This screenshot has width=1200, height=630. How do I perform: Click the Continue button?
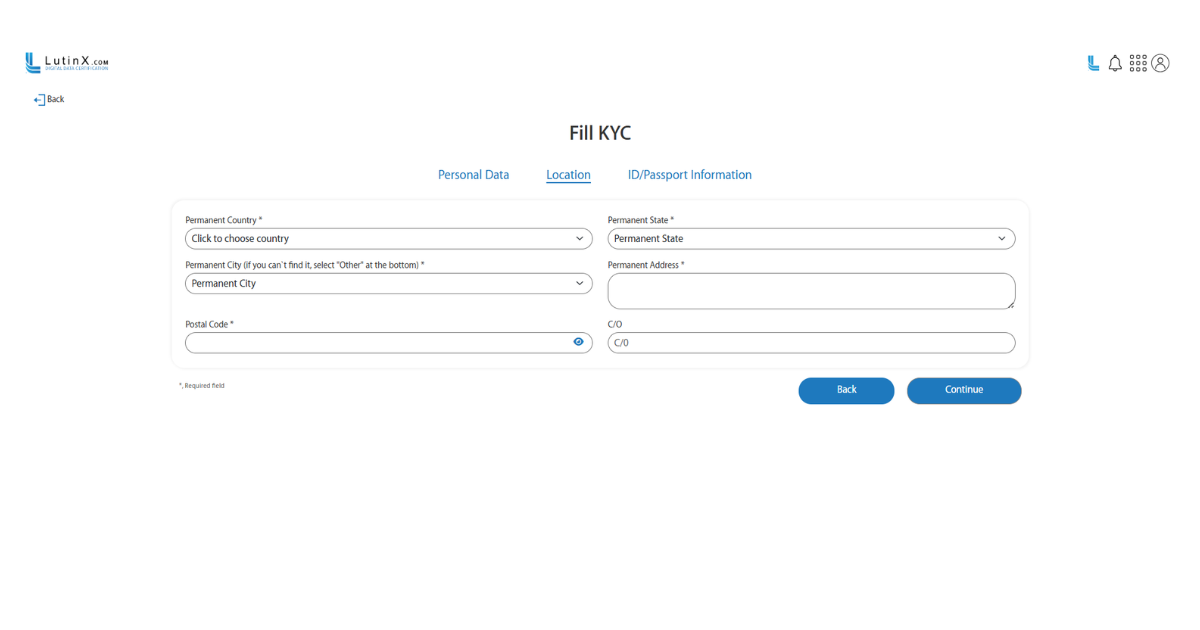(x=963, y=390)
